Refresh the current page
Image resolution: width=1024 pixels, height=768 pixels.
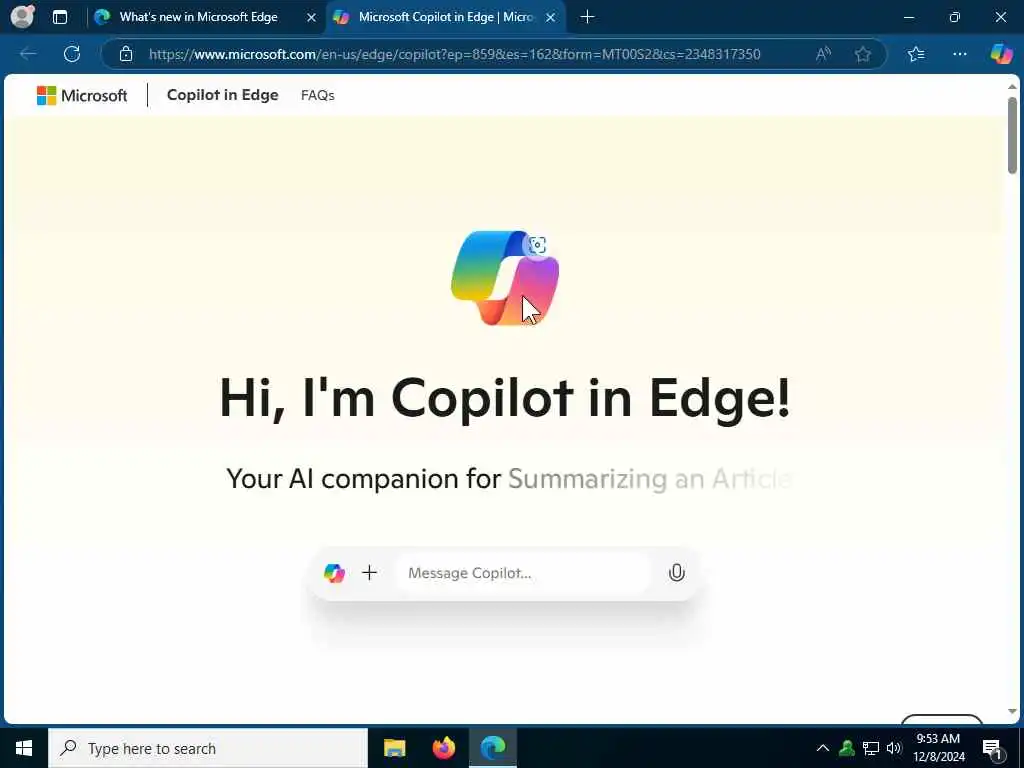tap(72, 54)
